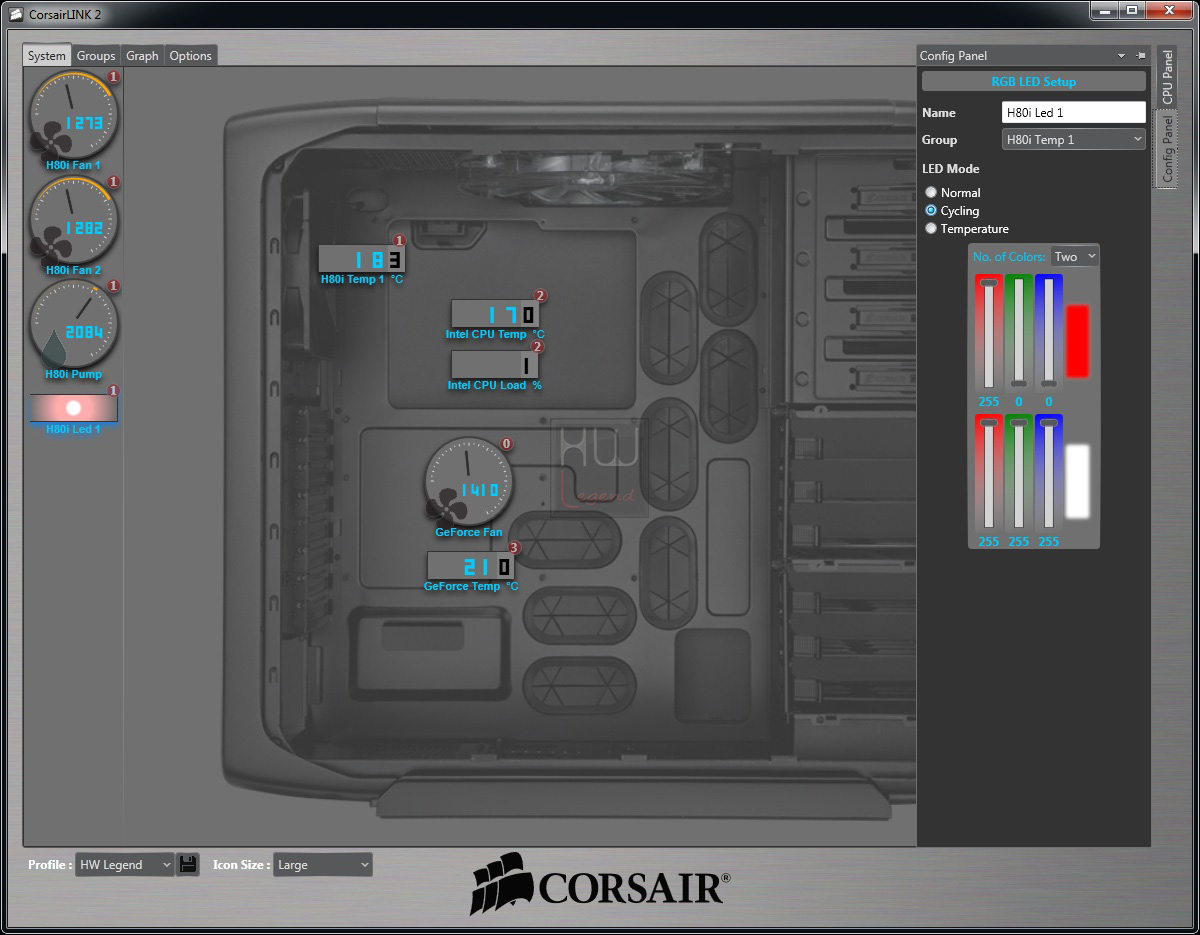Click the Icon Size : label
1200x935 pixels.
[x=242, y=865]
